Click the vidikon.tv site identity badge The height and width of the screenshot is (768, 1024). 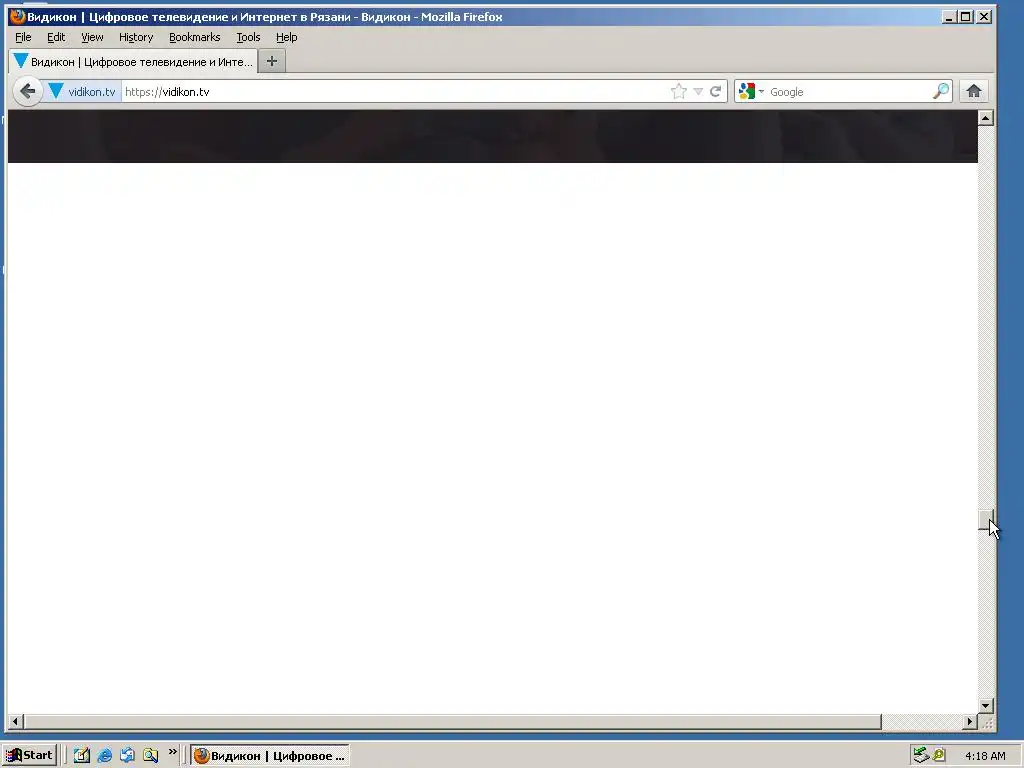(x=82, y=91)
